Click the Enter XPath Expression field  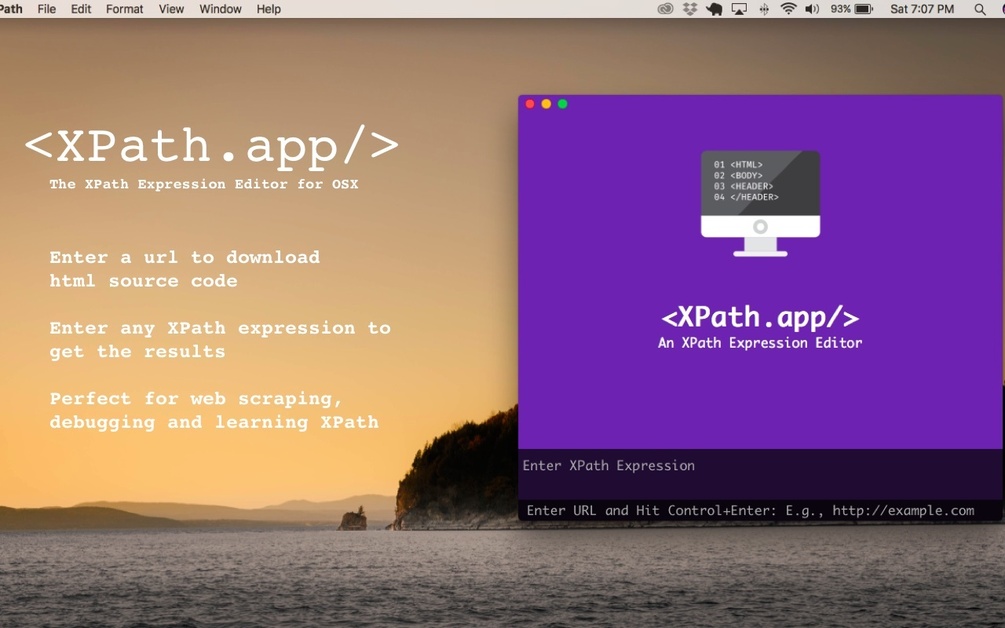[700, 465]
